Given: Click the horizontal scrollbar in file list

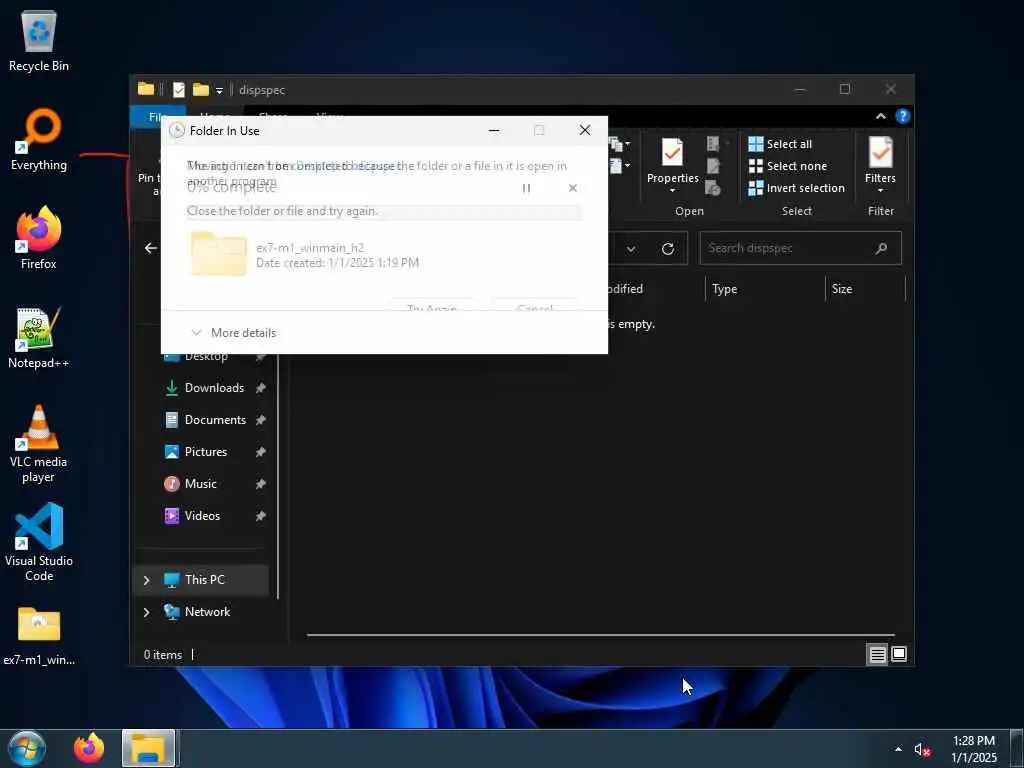Looking at the screenshot, I should [x=600, y=634].
